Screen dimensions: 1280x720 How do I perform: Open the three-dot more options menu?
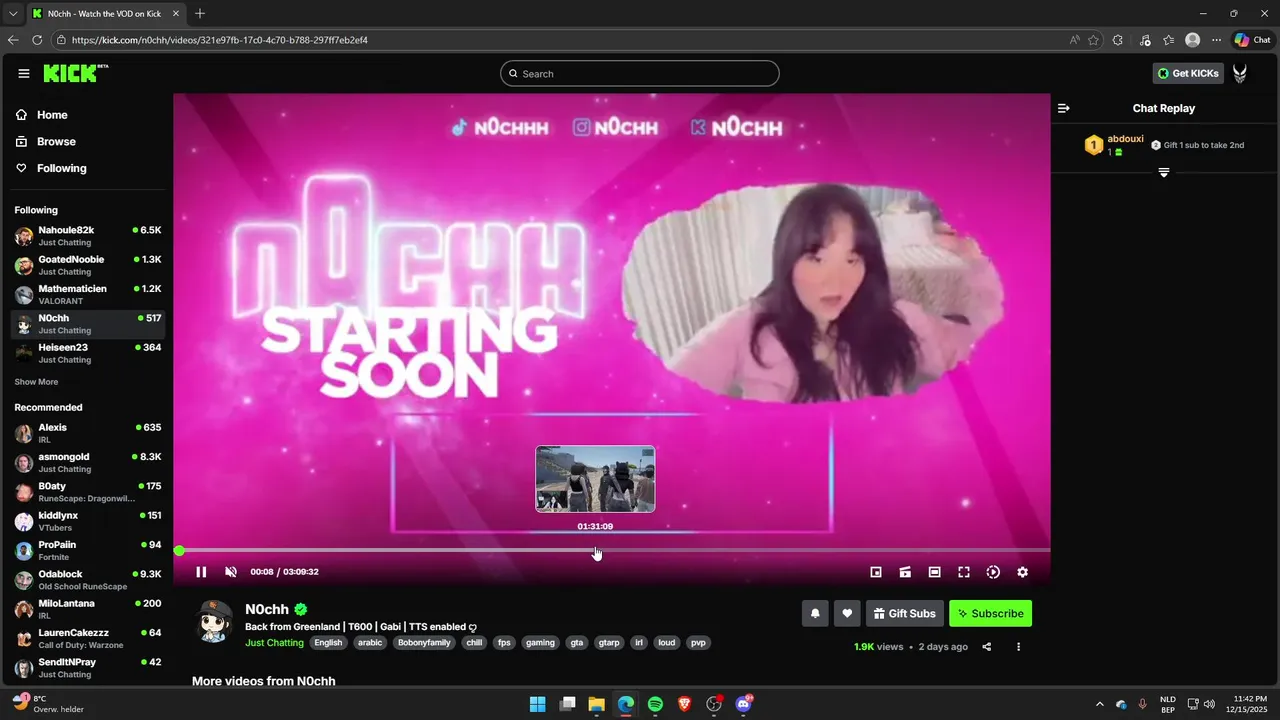click(x=1019, y=647)
